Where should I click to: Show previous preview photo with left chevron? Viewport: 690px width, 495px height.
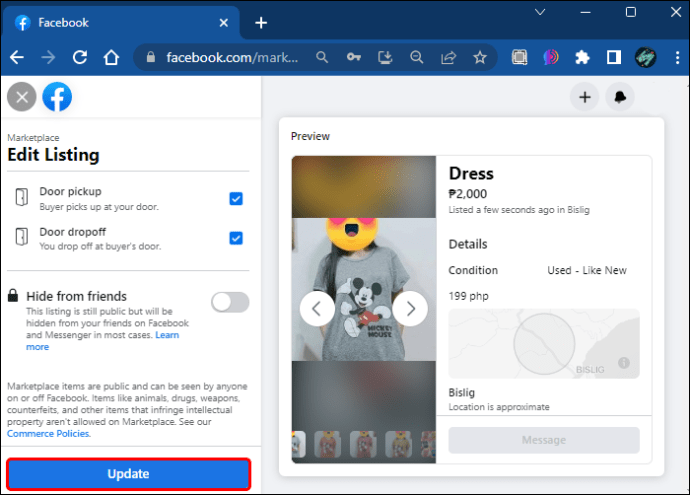pos(317,309)
